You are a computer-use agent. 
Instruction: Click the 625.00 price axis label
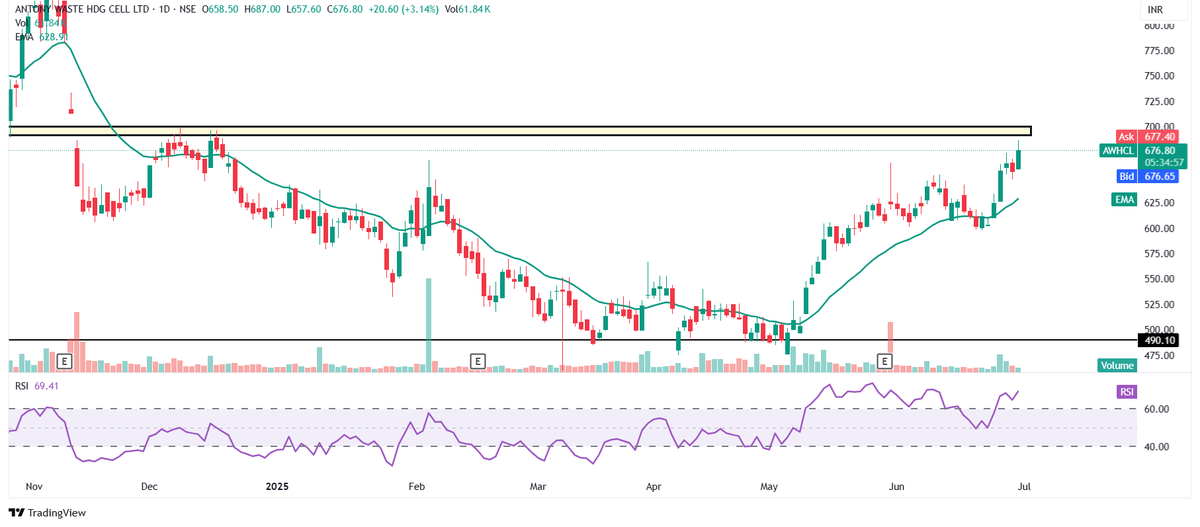click(x=1160, y=203)
